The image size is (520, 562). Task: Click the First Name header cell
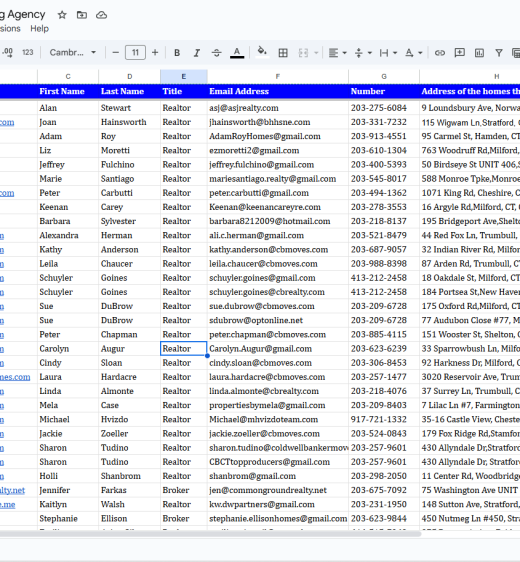[68, 91]
